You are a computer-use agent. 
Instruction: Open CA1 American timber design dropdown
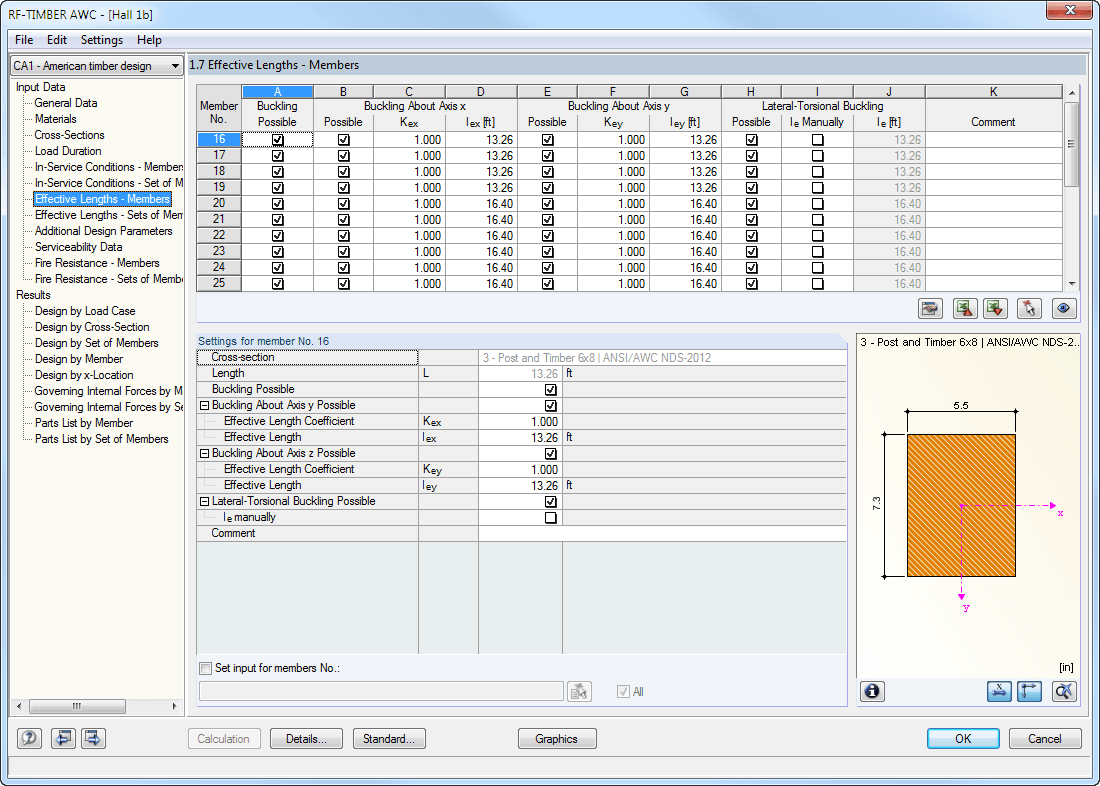pos(97,66)
